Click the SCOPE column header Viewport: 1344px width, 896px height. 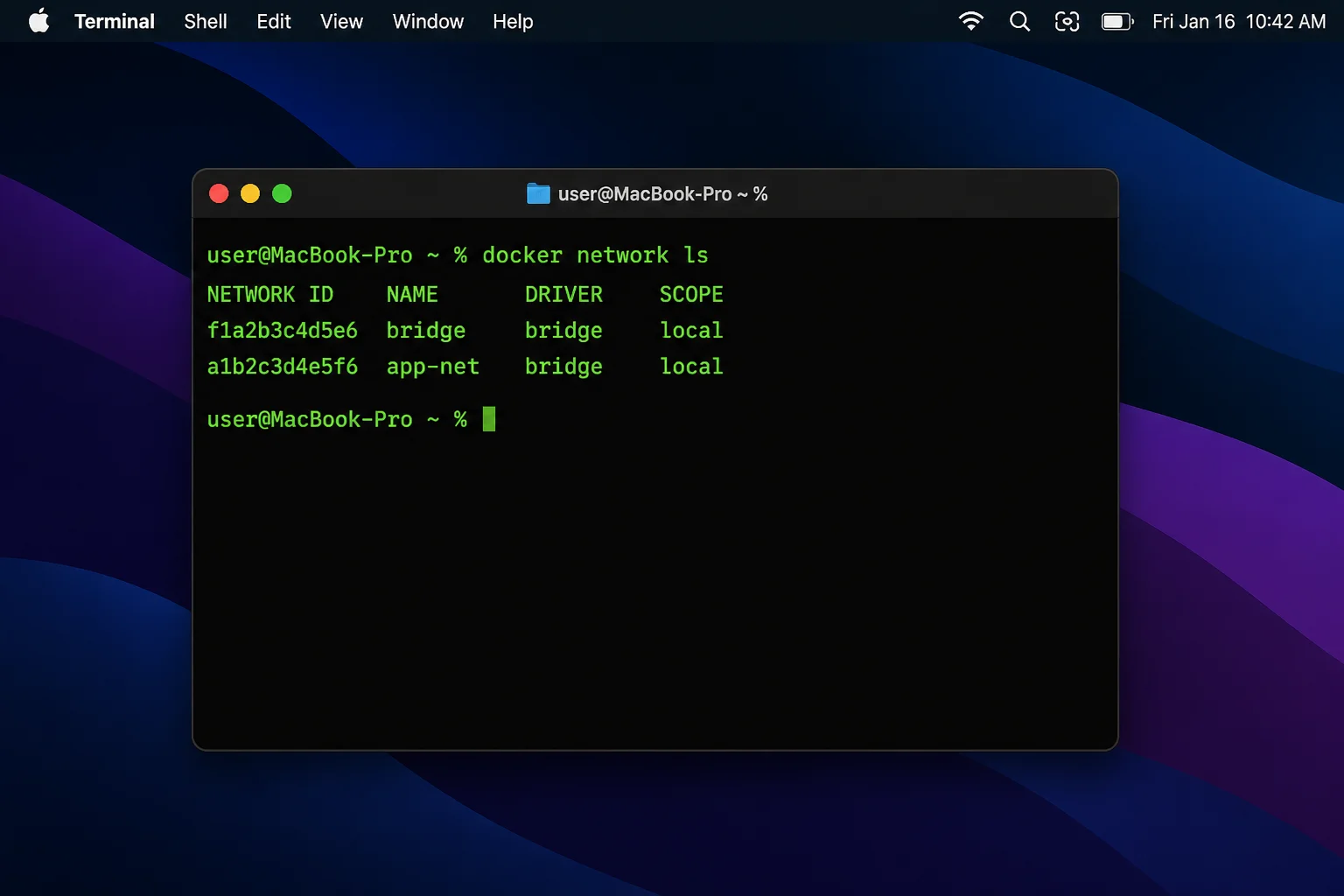click(691, 294)
